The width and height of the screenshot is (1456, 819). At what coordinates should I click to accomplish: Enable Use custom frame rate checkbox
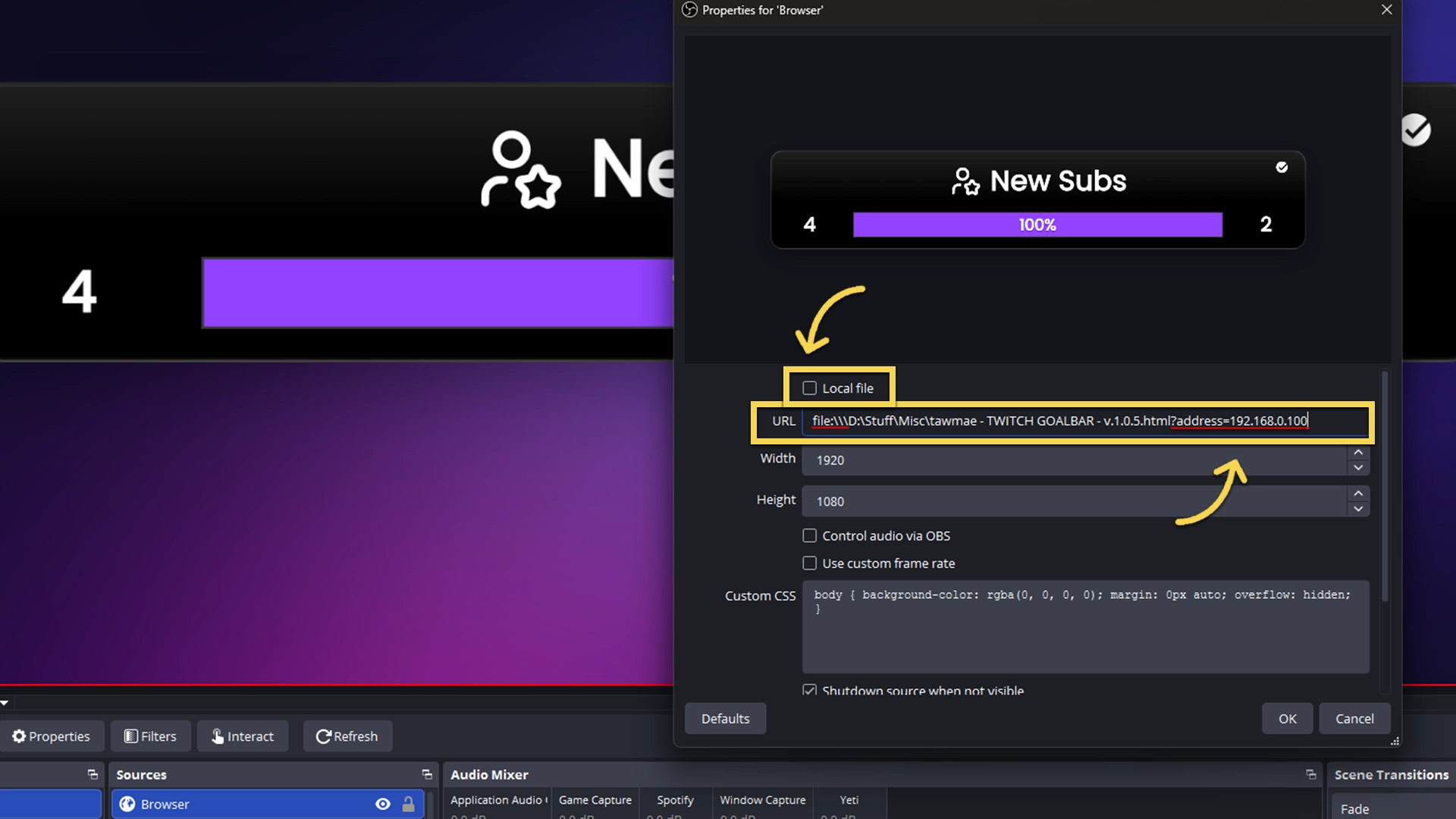click(809, 563)
